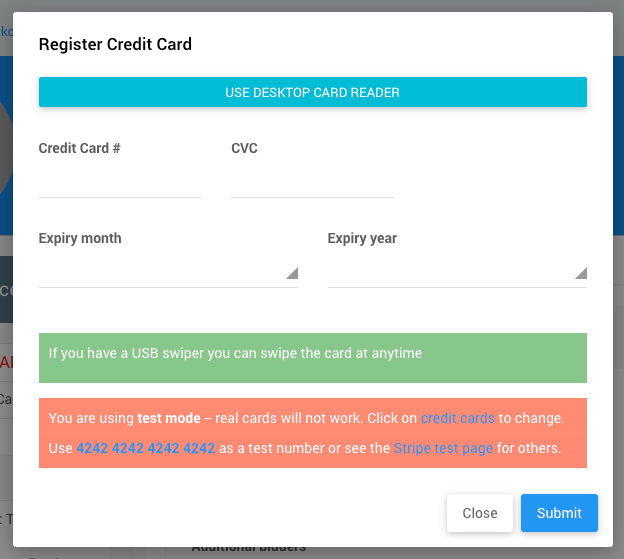The height and width of the screenshot is (559, 624).
Task: Click the Expiry year dropdown arrow triangle
Action: click(581, 273)
